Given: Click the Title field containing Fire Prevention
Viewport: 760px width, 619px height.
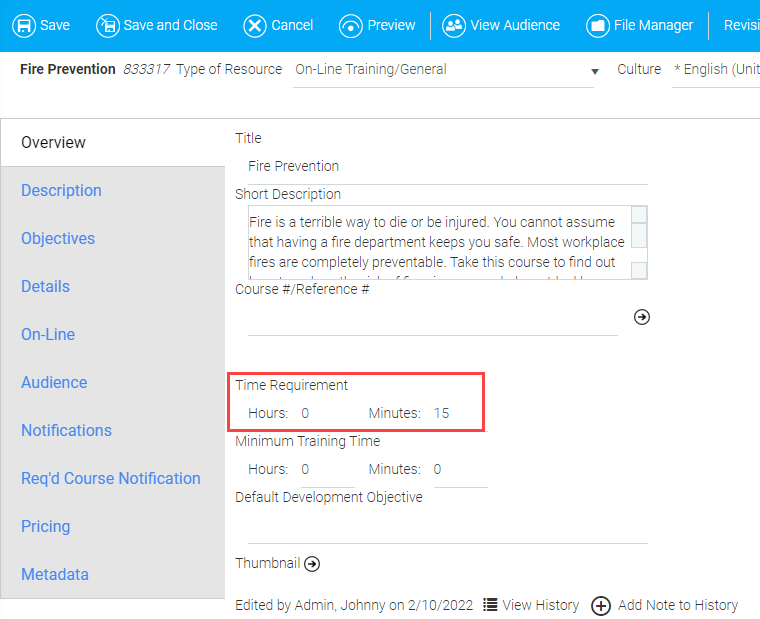Looking at the screenshot, I should pos(446,166).
